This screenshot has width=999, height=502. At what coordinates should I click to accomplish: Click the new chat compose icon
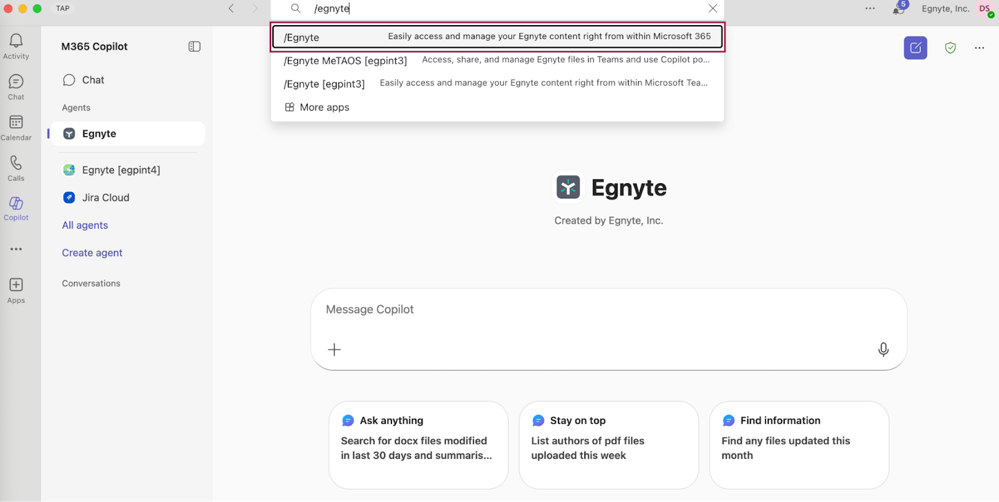coord(916,48)
